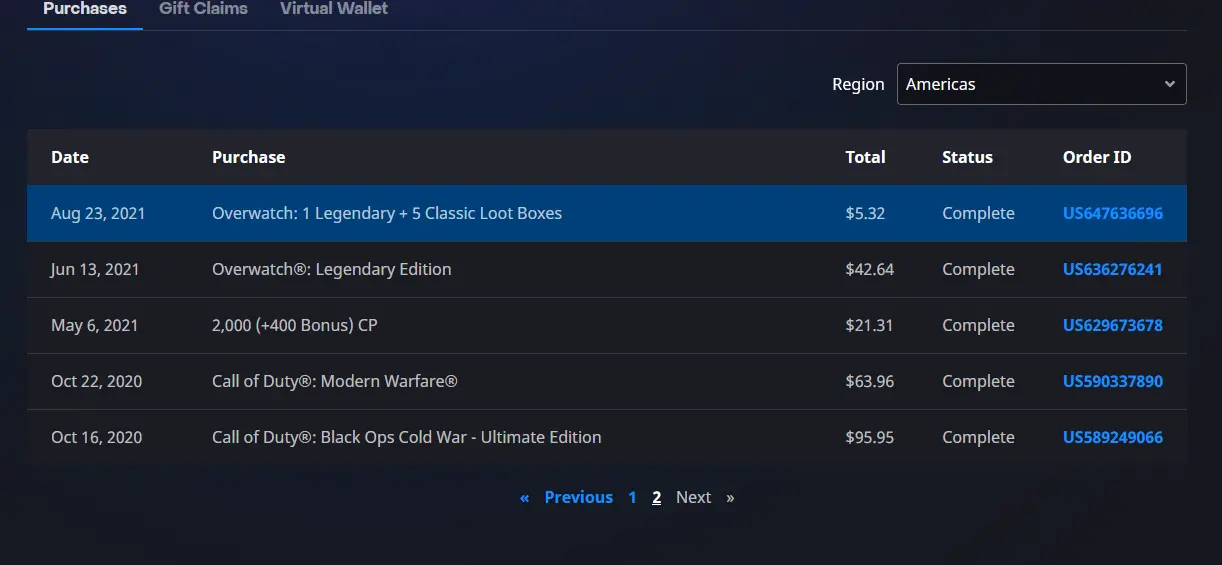Select the Modern Warfare purchase row
This screenshot has width=1222, height=565.
click(607, 382)
